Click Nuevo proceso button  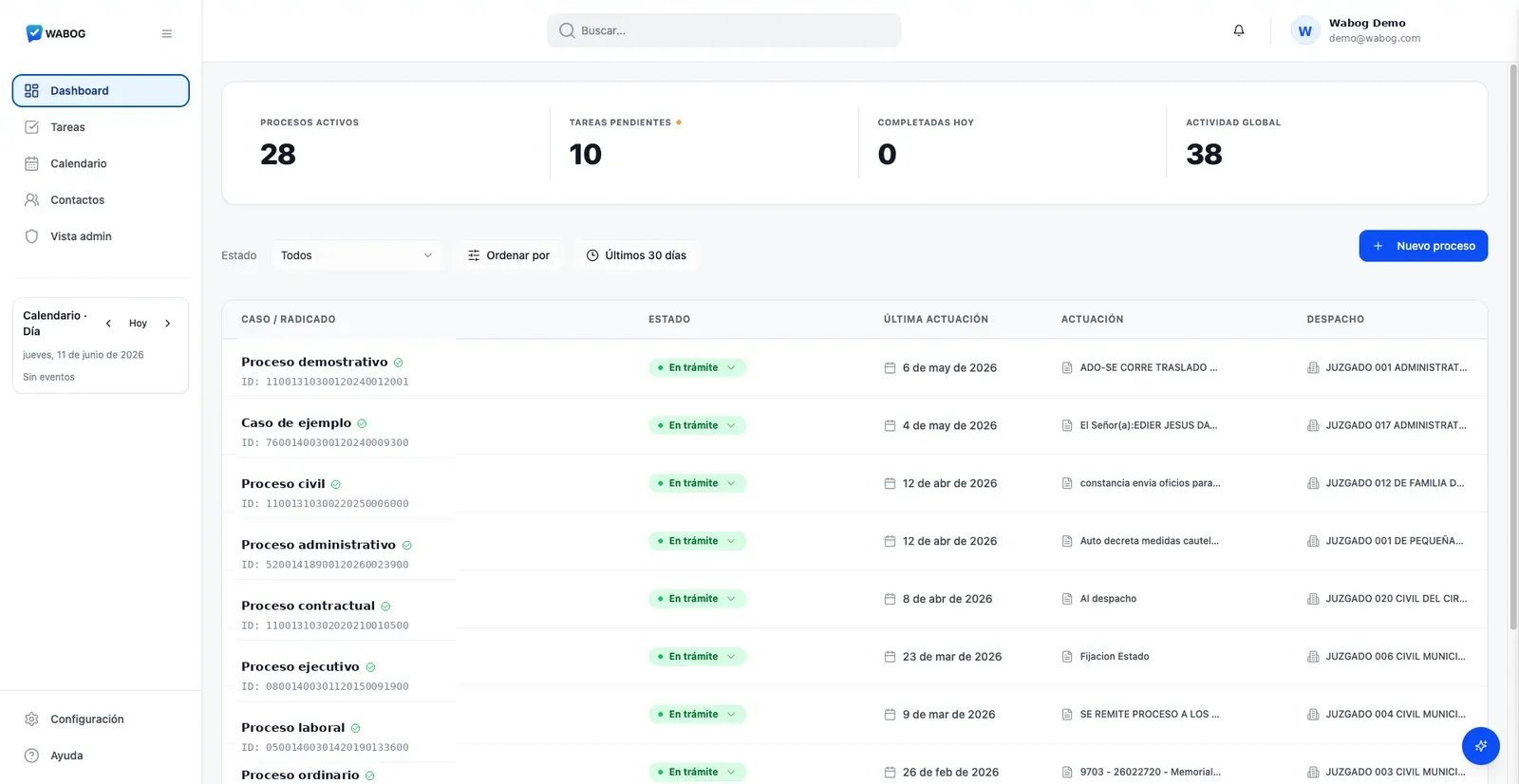1423,246
